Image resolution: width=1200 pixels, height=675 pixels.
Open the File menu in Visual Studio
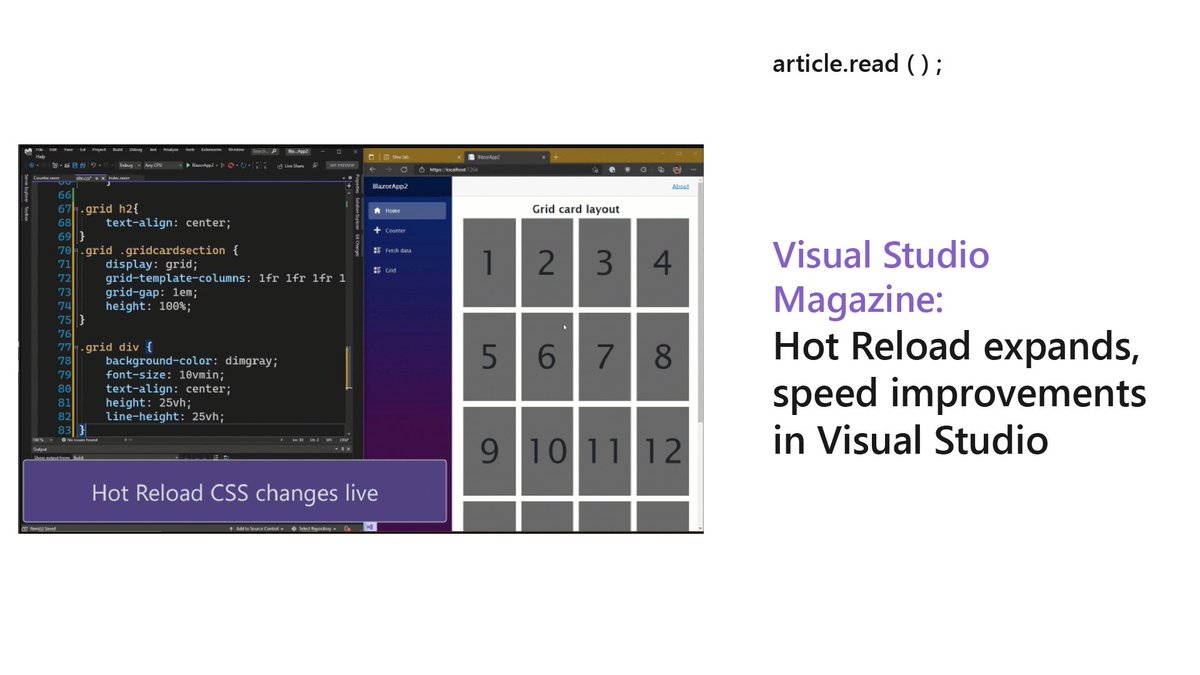39,150
